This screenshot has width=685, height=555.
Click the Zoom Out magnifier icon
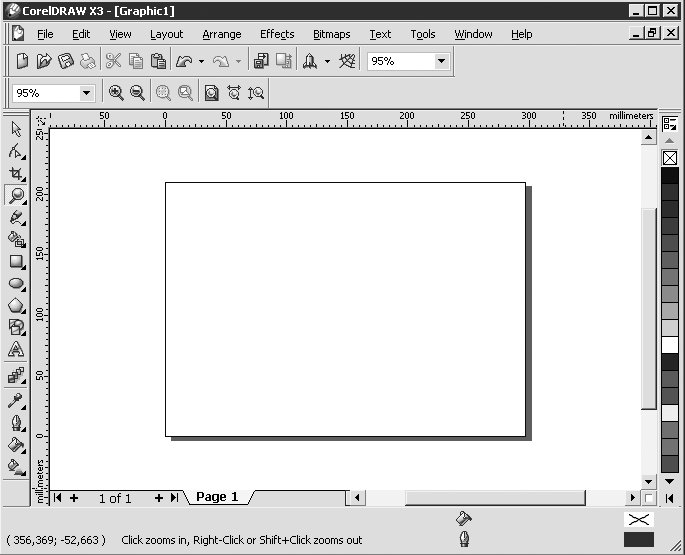(x=137, y=93)
